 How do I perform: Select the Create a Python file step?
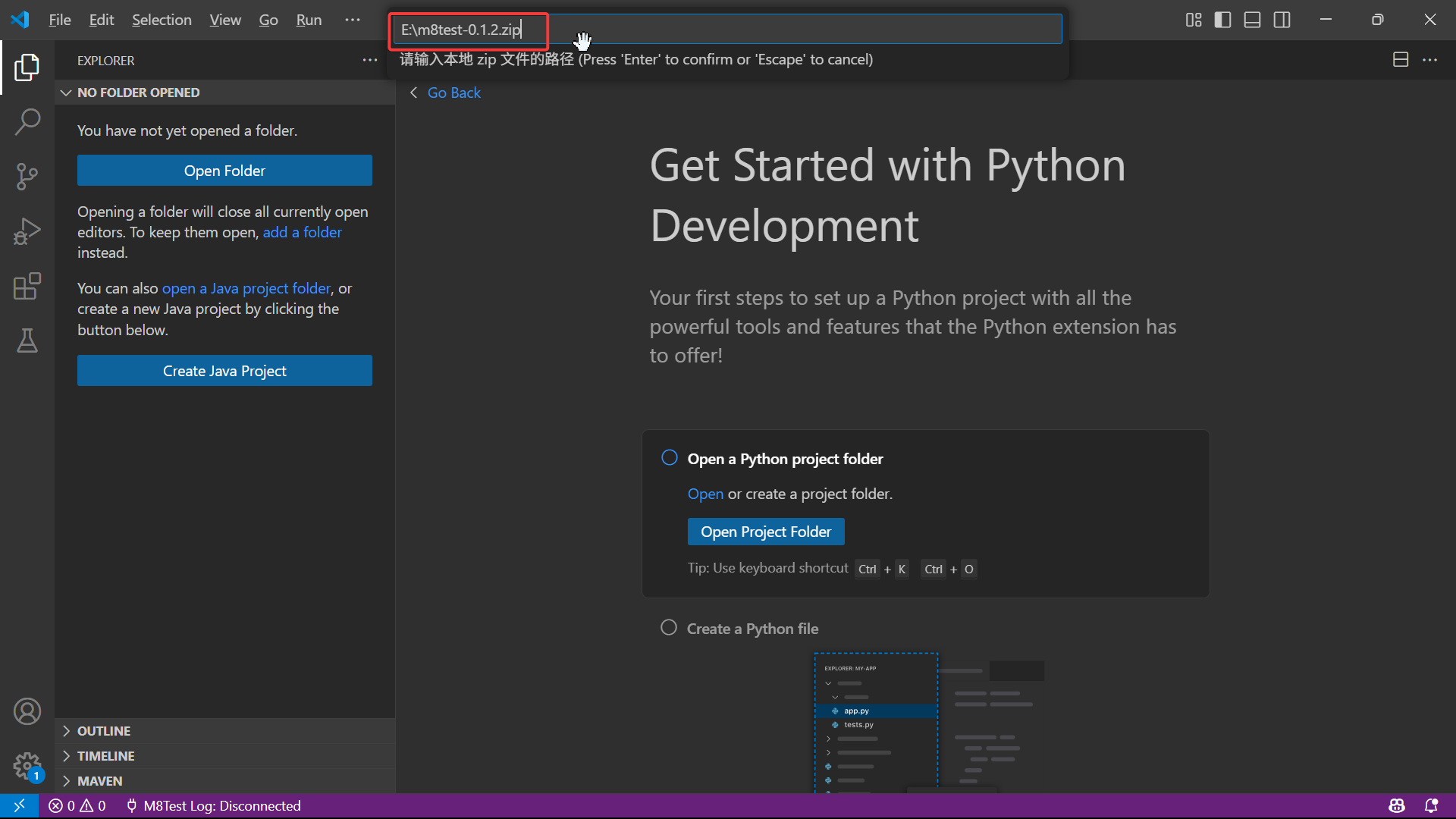[752, 629]
